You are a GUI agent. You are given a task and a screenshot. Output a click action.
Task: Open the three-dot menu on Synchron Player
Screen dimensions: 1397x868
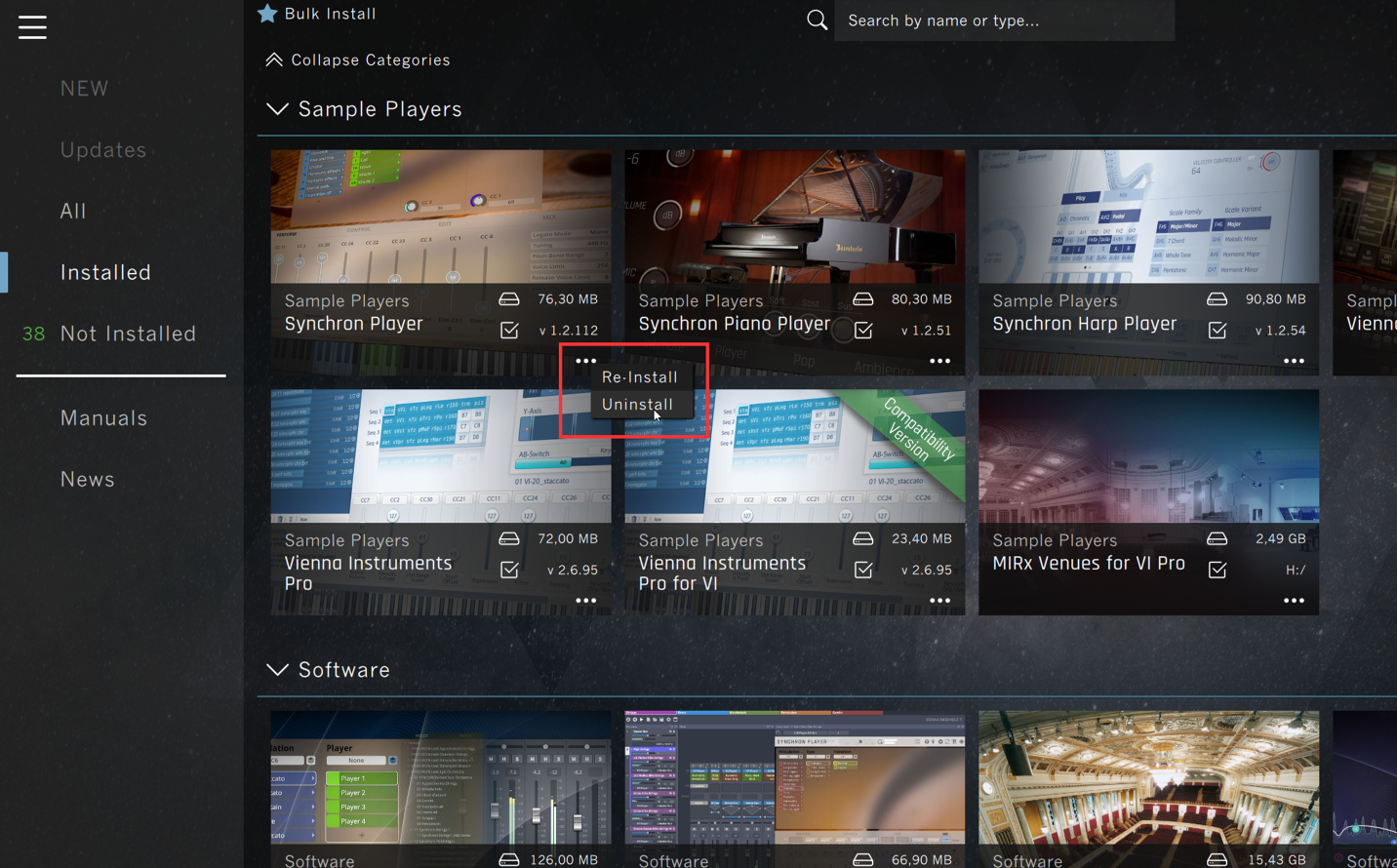coord(585,361)
